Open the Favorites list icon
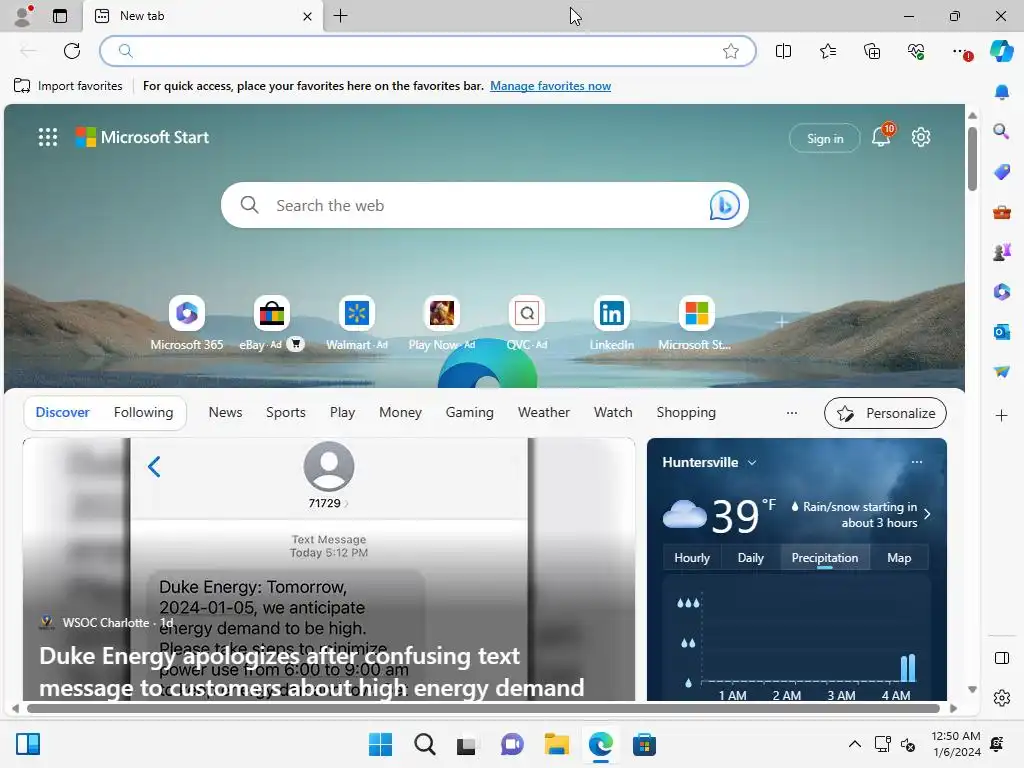Viewport: 1024px width, 768px height. tap(827, 51)
